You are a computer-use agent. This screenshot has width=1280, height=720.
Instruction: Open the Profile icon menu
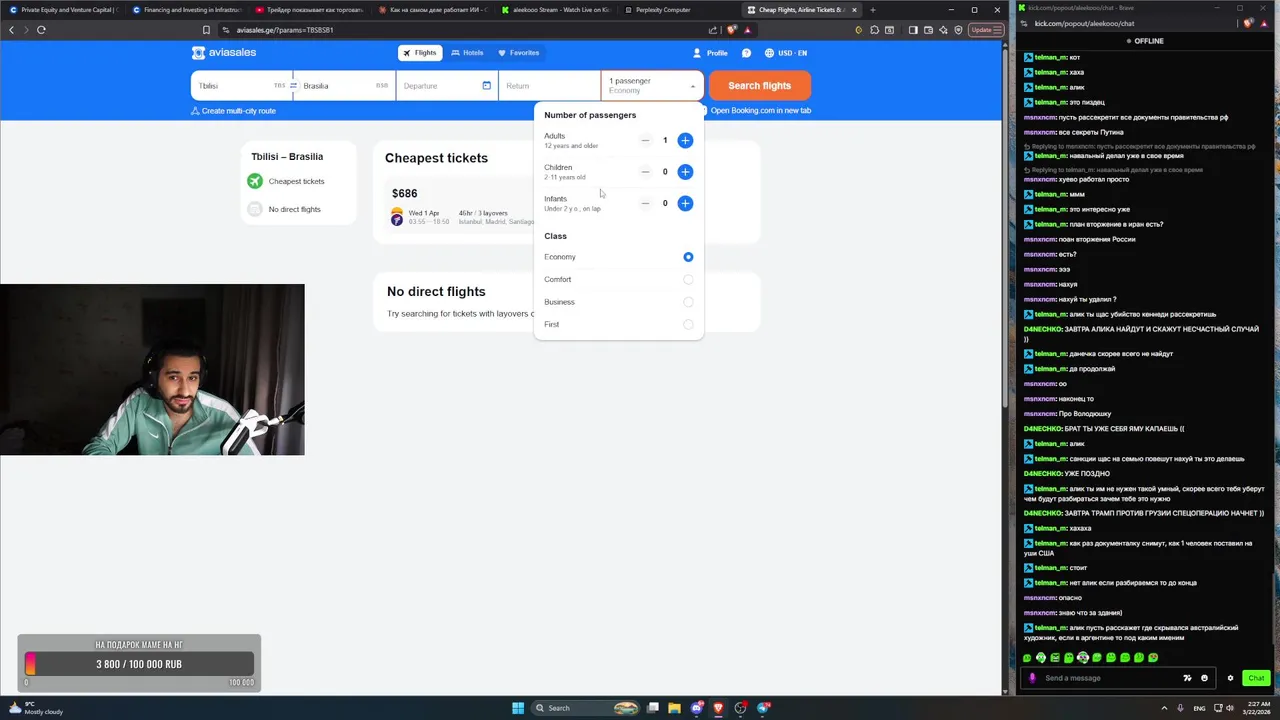pyautogui.click(x=697, y=53)
